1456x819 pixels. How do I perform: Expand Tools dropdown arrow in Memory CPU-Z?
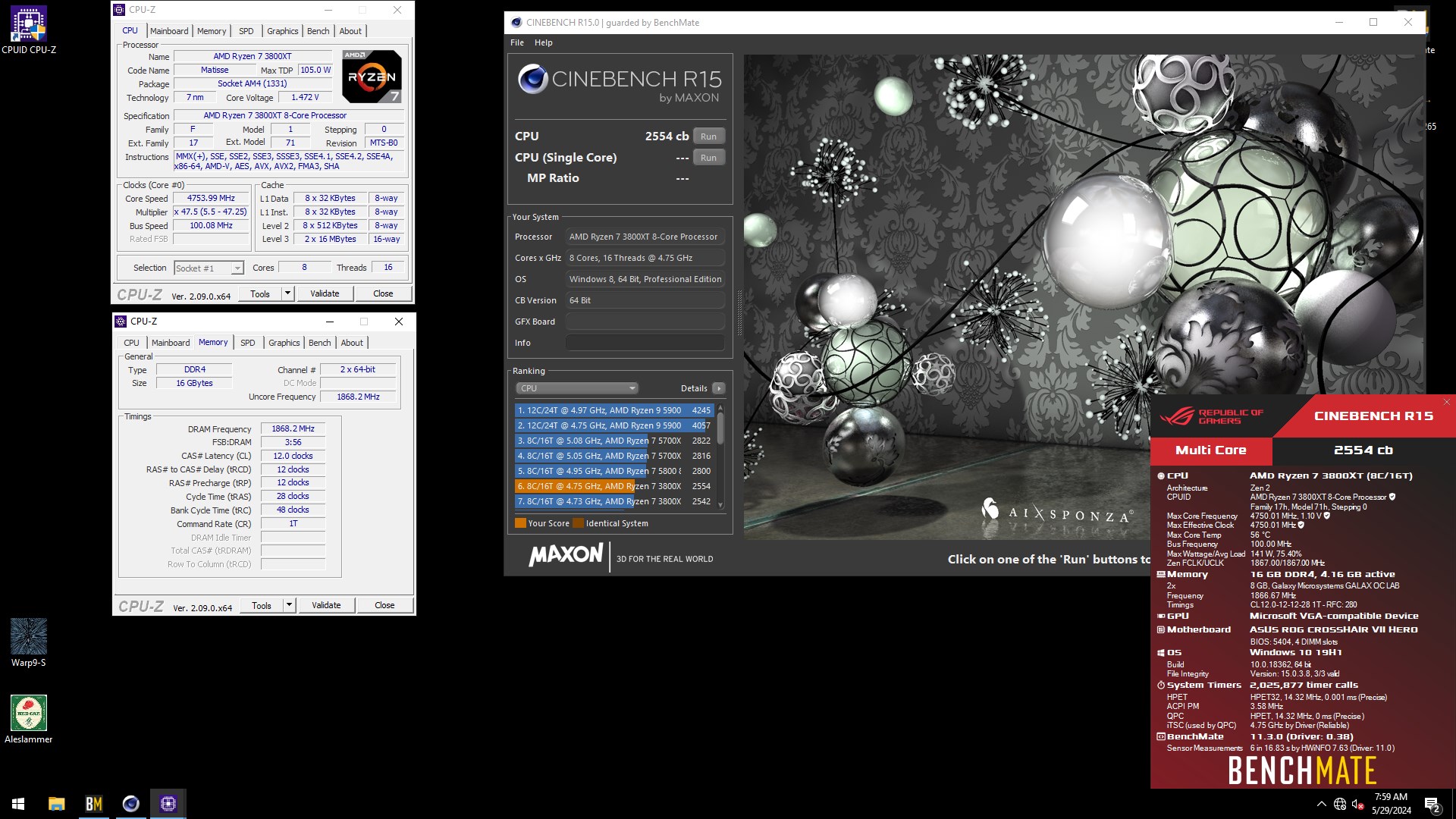289,605
